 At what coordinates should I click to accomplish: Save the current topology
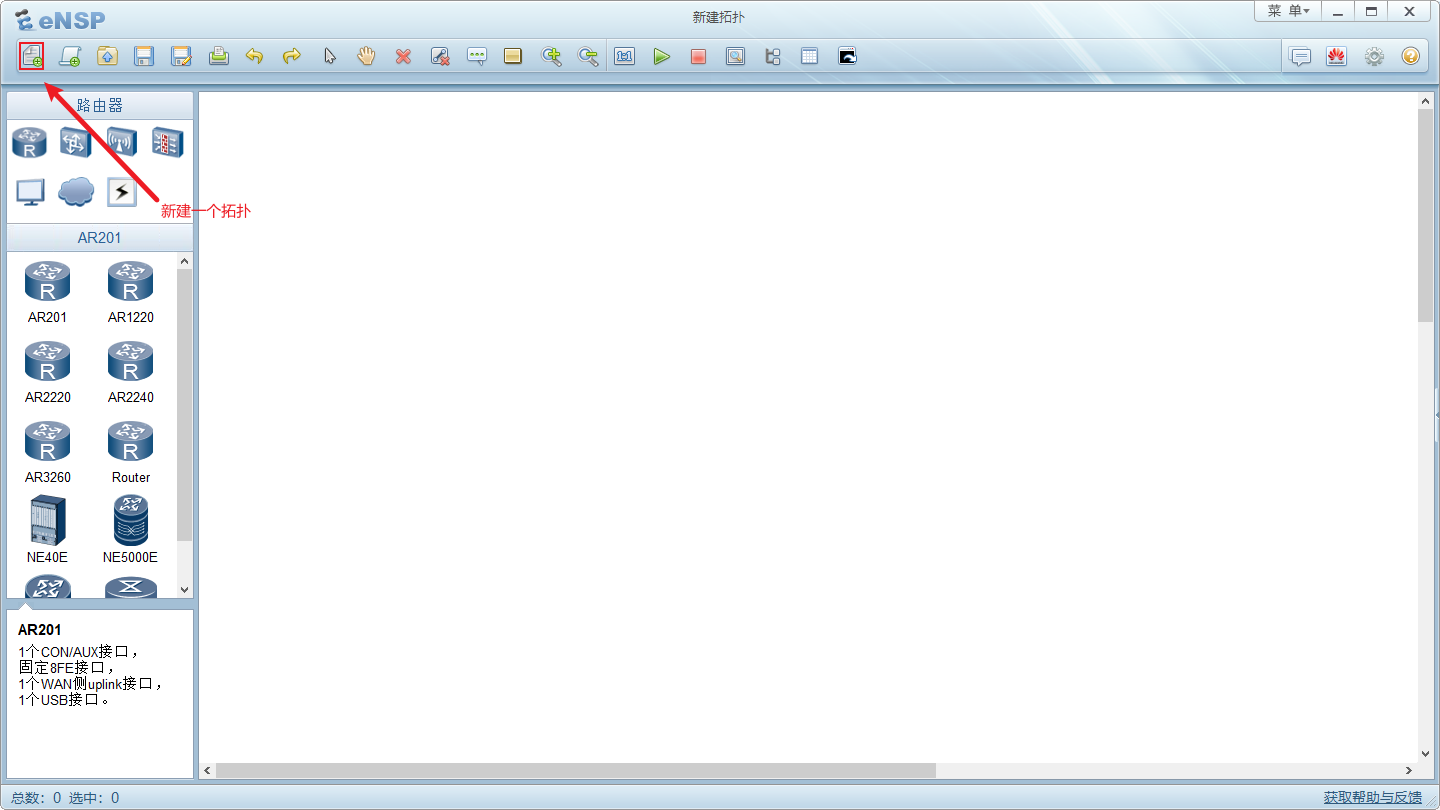click(144, 56)
